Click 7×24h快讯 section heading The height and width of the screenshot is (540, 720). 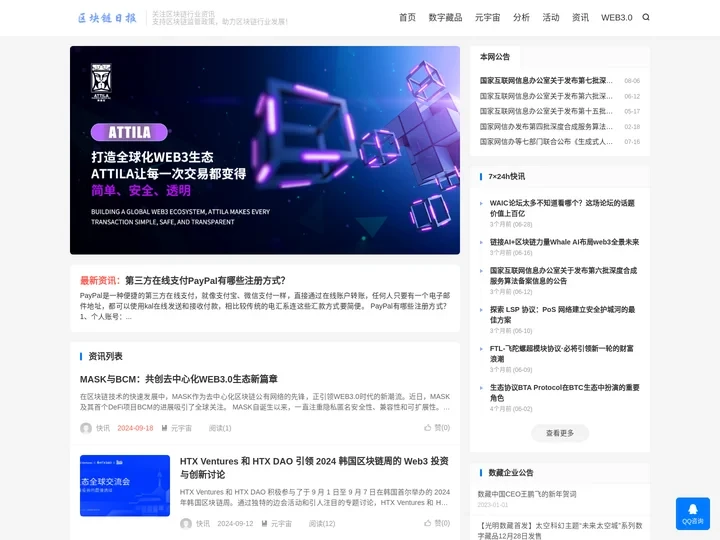click(506, 176)
